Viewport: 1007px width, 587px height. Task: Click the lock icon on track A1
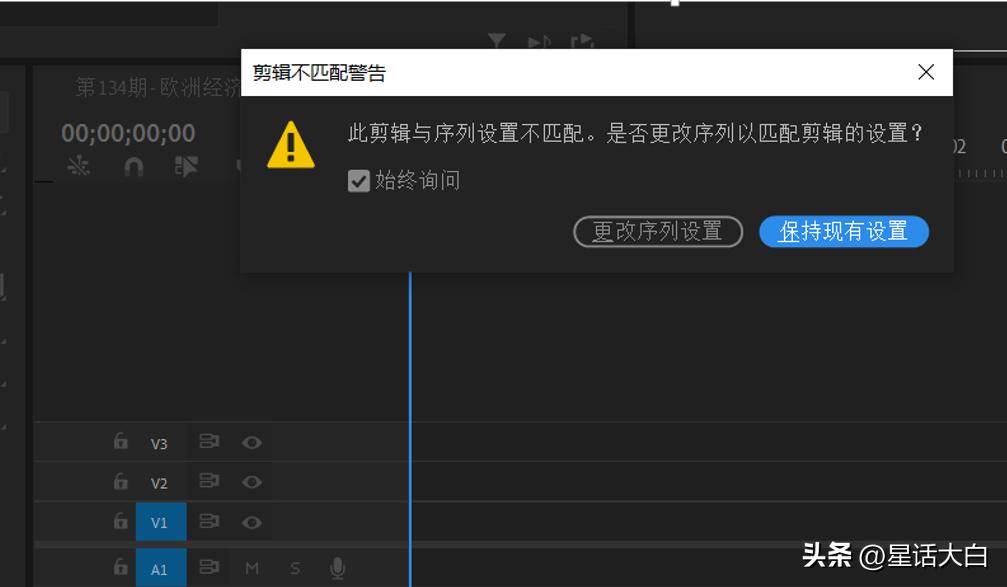pos(122,567)
